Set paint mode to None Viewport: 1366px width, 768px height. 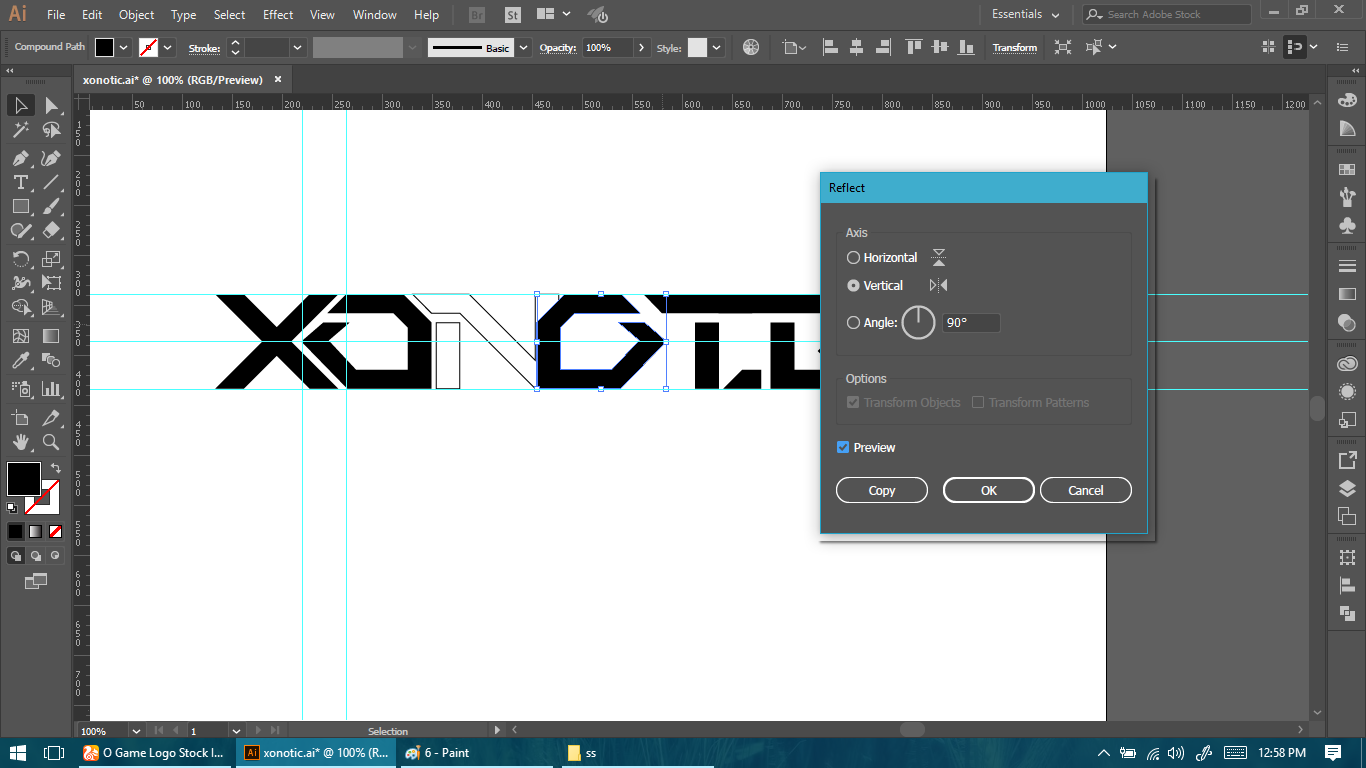[56, 531]
